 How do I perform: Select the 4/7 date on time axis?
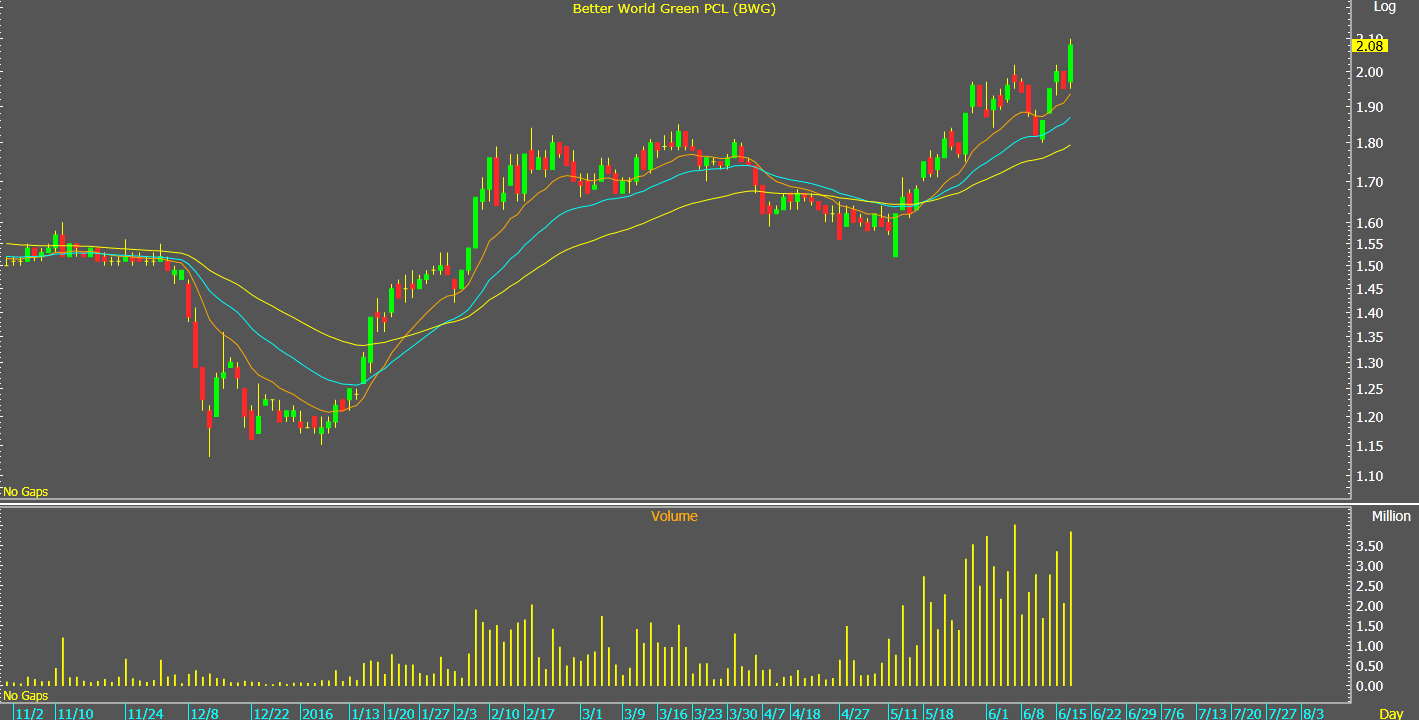point(775,713)
